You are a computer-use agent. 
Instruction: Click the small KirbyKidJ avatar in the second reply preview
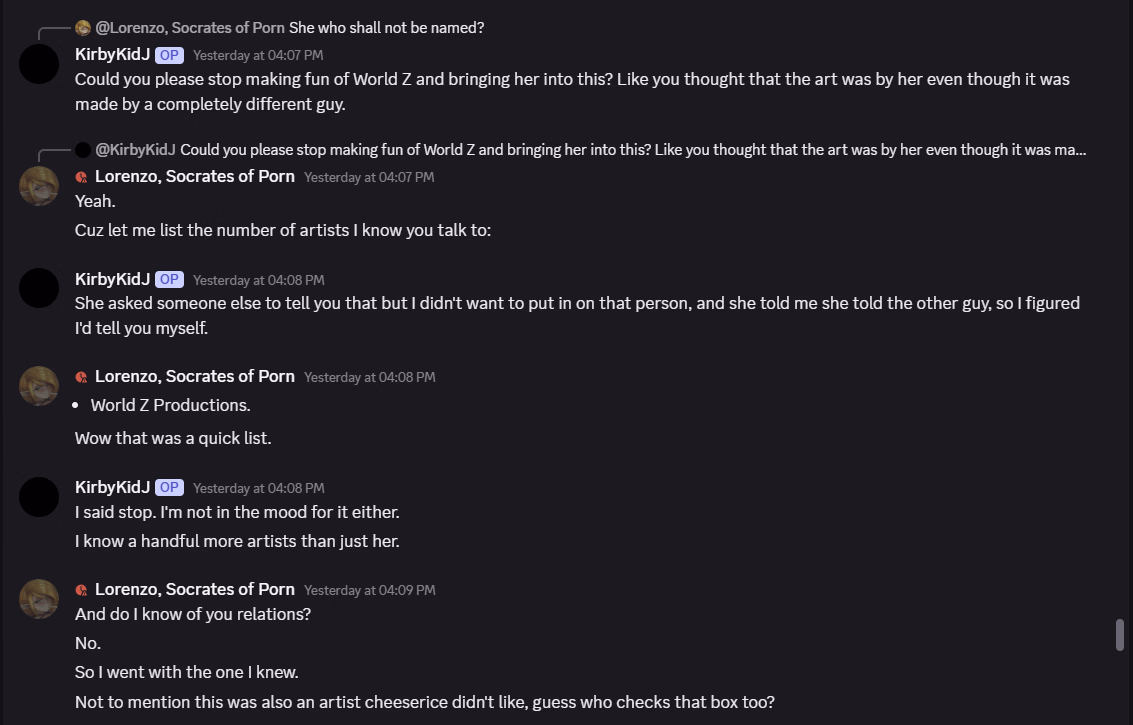point(83,150)
